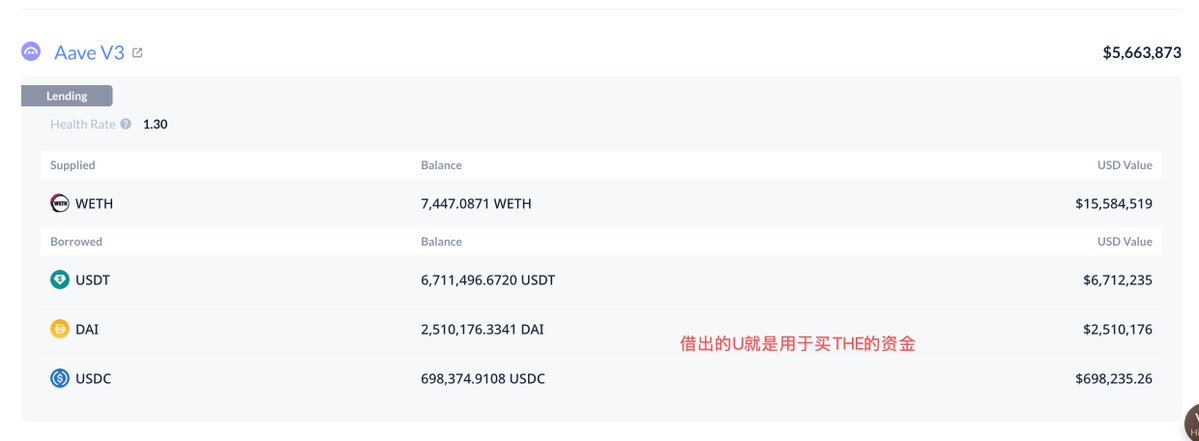Click the 6,711,496.6720 USDT balance
This screenshot has width=1199, height=441.
coord(488,280)
